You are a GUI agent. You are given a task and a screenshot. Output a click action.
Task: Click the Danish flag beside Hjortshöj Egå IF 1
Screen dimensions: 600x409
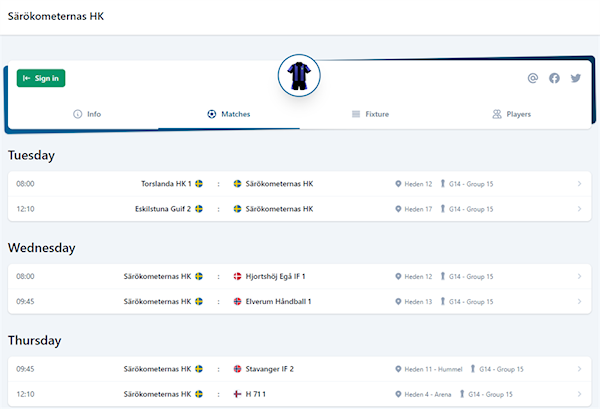tap(237, 276)
